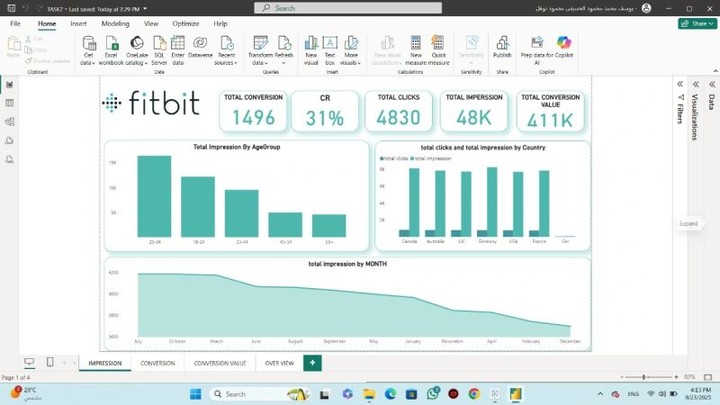The width and height of the screenshot is (720, 405).
Task: Create a Quick measure
Action: 439,51
